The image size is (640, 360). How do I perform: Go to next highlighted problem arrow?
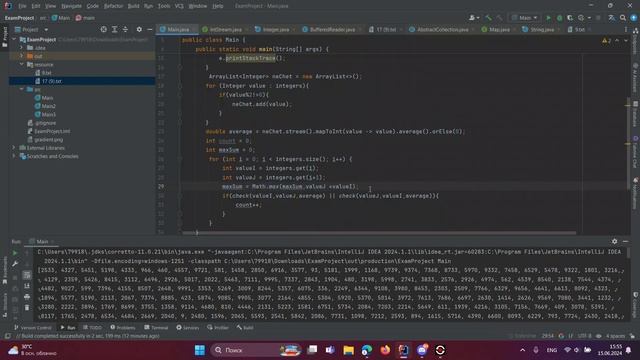(x=626, y=40)
